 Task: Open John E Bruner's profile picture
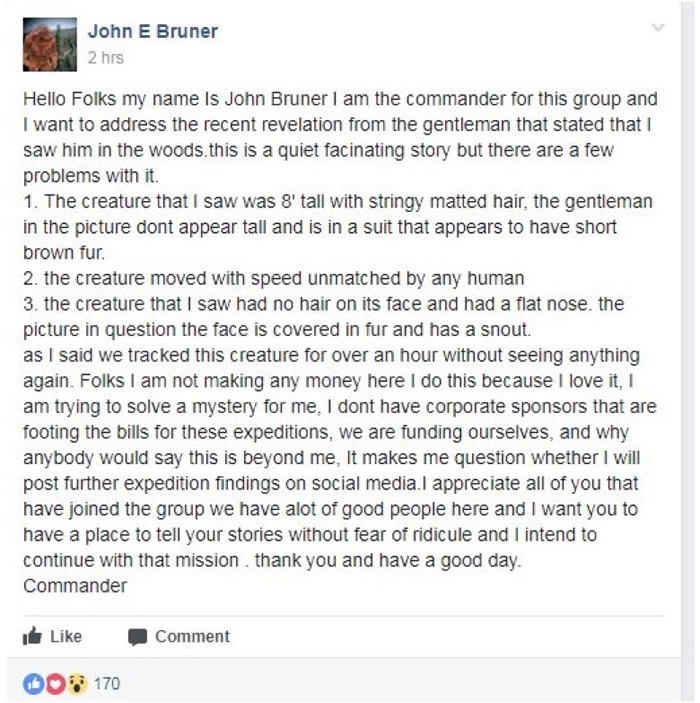50,44
